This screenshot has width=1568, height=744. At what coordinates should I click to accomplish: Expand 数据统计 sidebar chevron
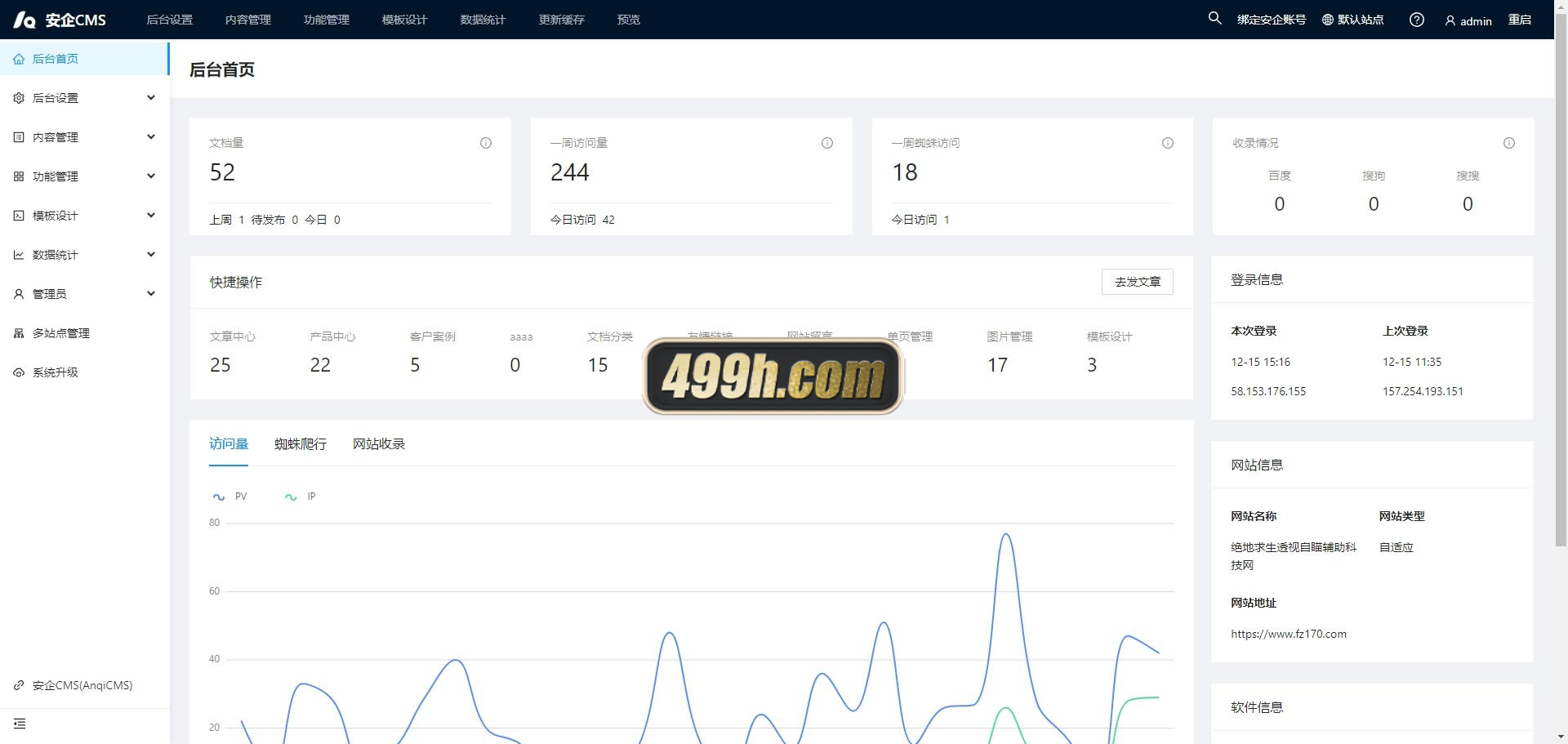151,254
